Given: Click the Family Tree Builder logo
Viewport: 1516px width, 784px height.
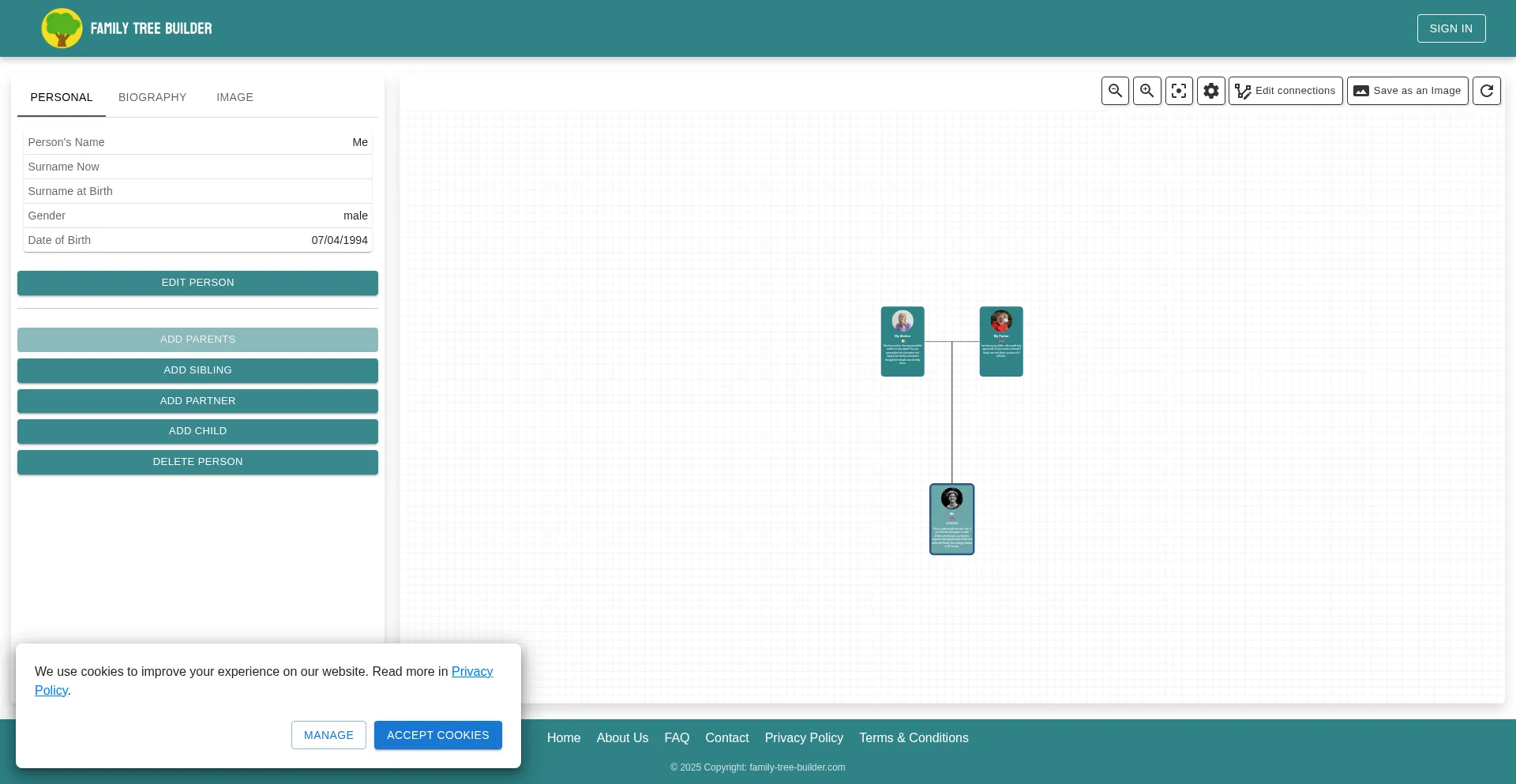Looking at the screenshot, I should click(x=127, y=28).
